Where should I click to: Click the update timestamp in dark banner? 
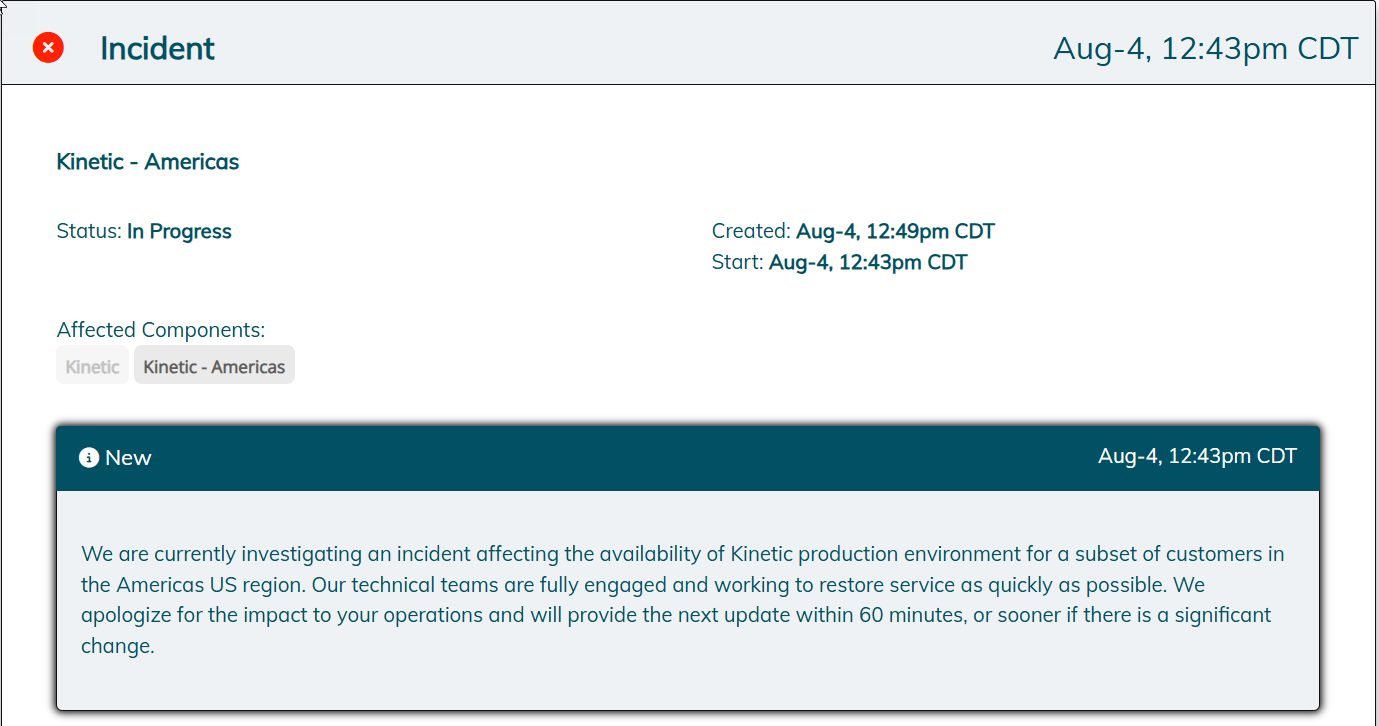click(x=1197, y=456)
